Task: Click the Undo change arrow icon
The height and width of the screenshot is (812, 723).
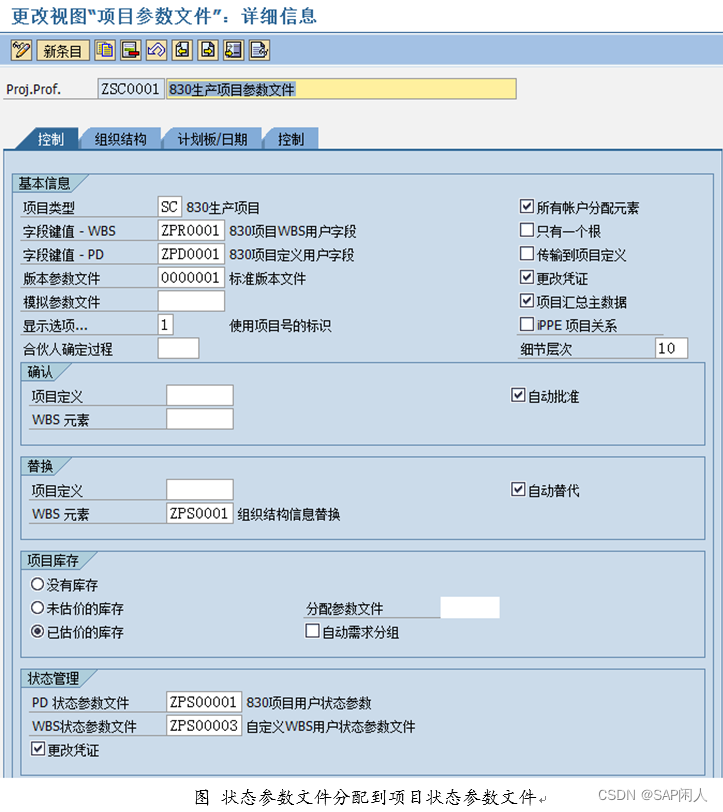Action: coord(156,50)
